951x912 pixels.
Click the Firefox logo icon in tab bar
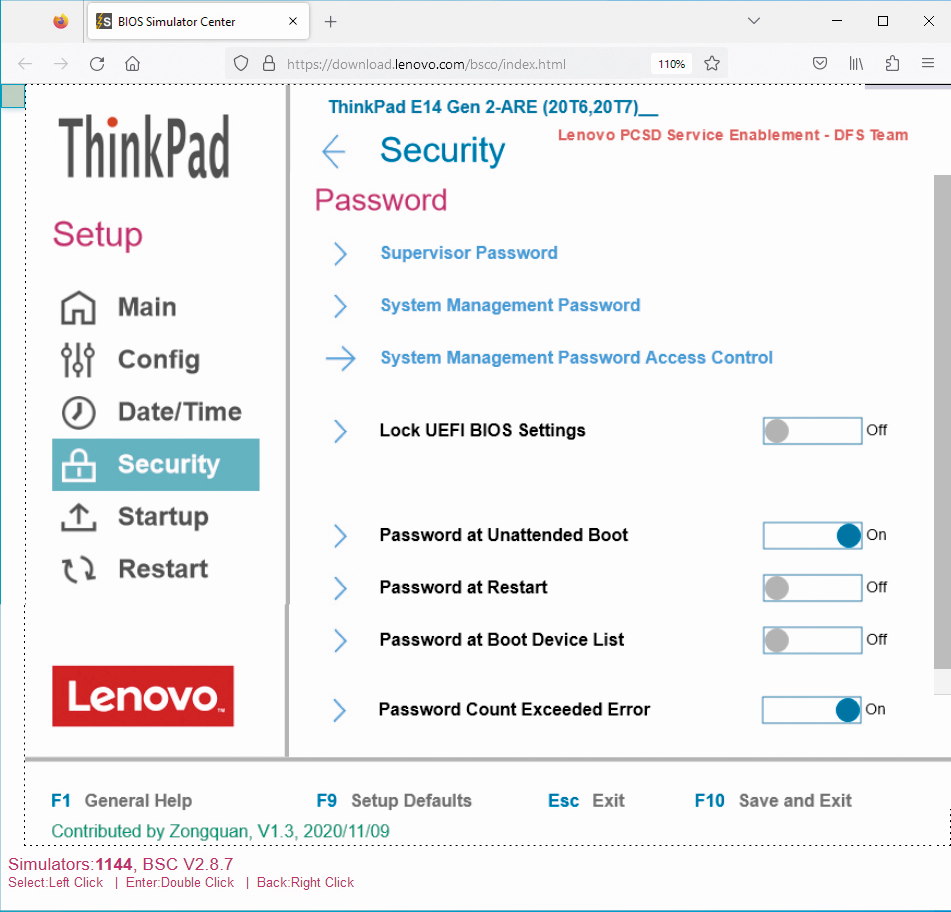[61, 21]
